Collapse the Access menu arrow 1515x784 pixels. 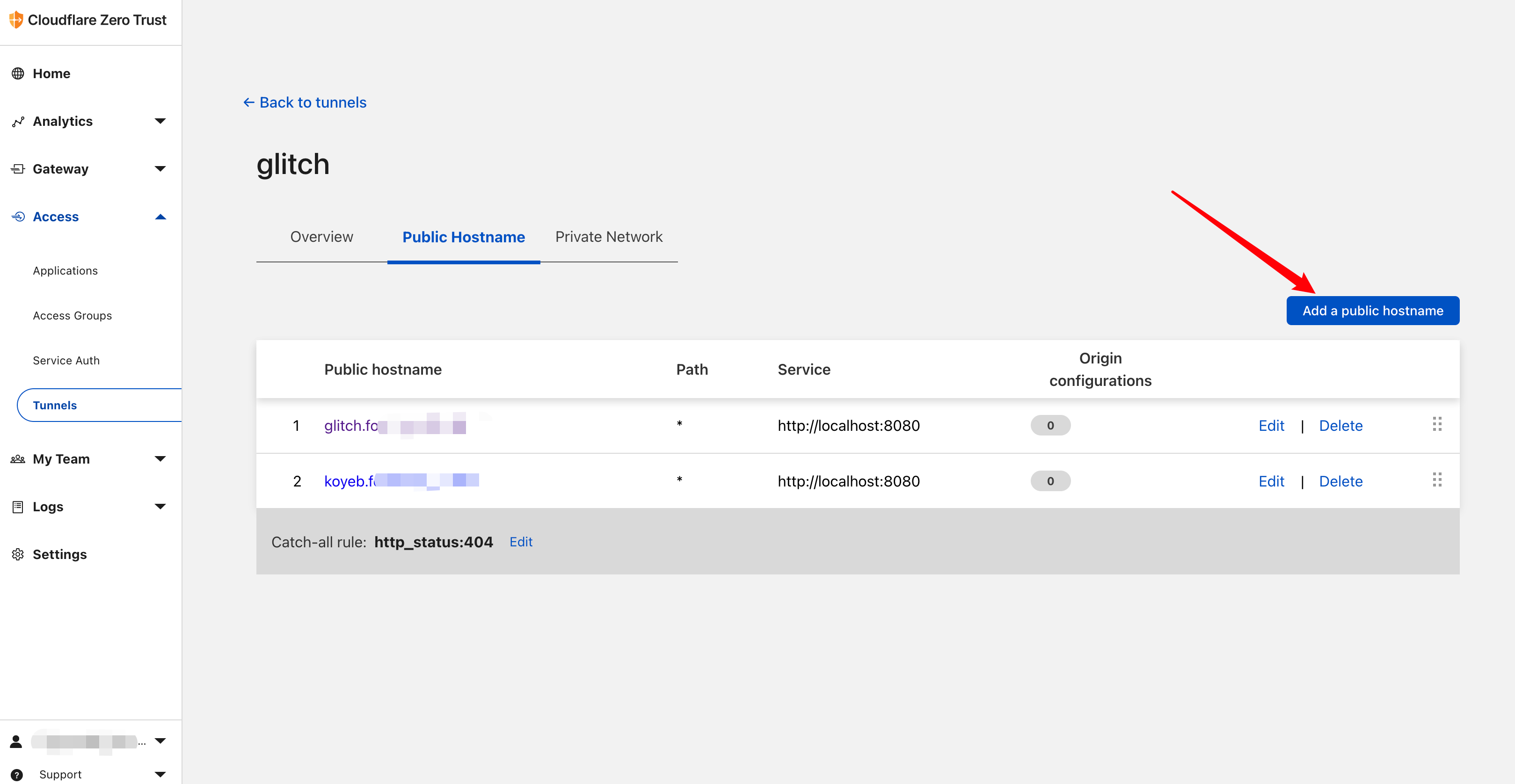tap(160, 217)
